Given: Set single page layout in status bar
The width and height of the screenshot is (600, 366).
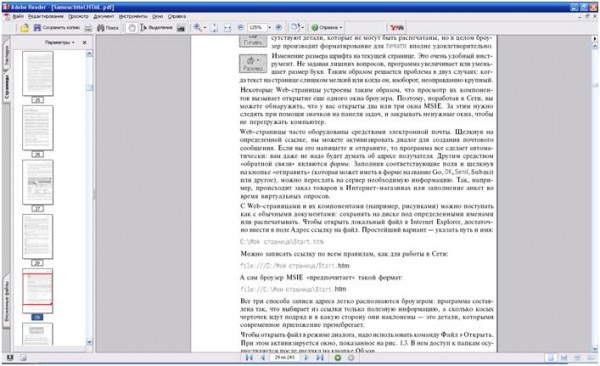Looking at the screenshot, I should (551, 358).
